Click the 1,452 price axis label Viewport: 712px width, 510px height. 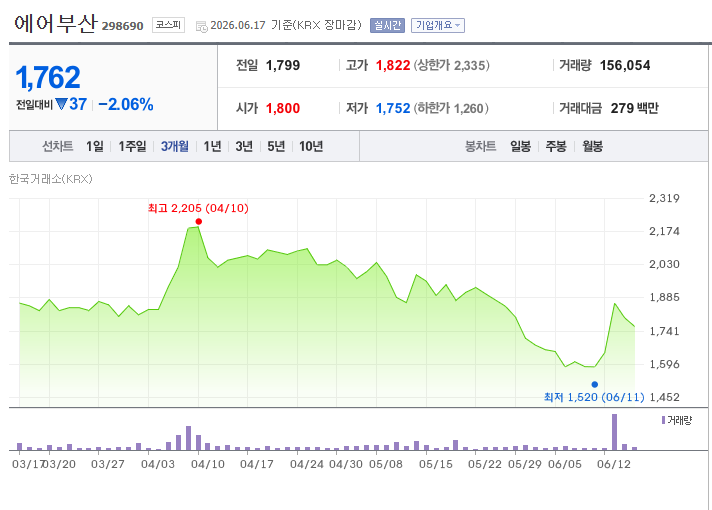click(x=664, y=397)
